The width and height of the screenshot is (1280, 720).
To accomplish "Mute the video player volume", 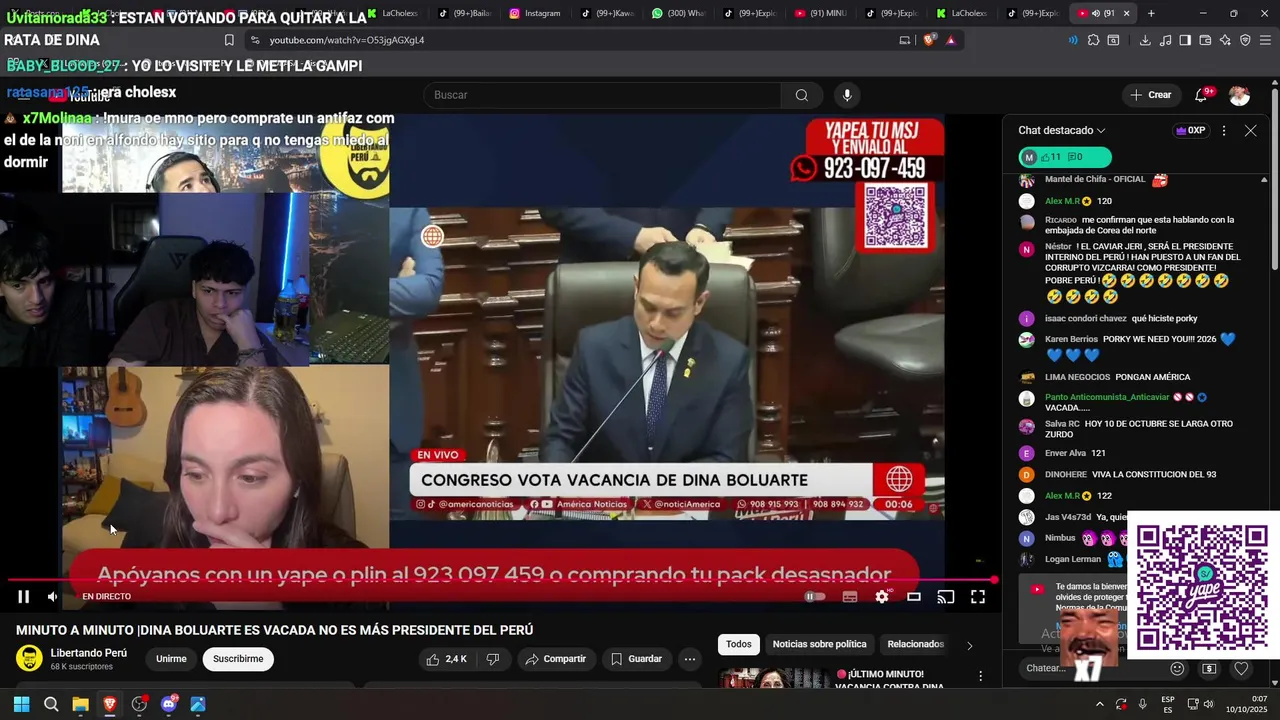I will click(x=52, y=597).
